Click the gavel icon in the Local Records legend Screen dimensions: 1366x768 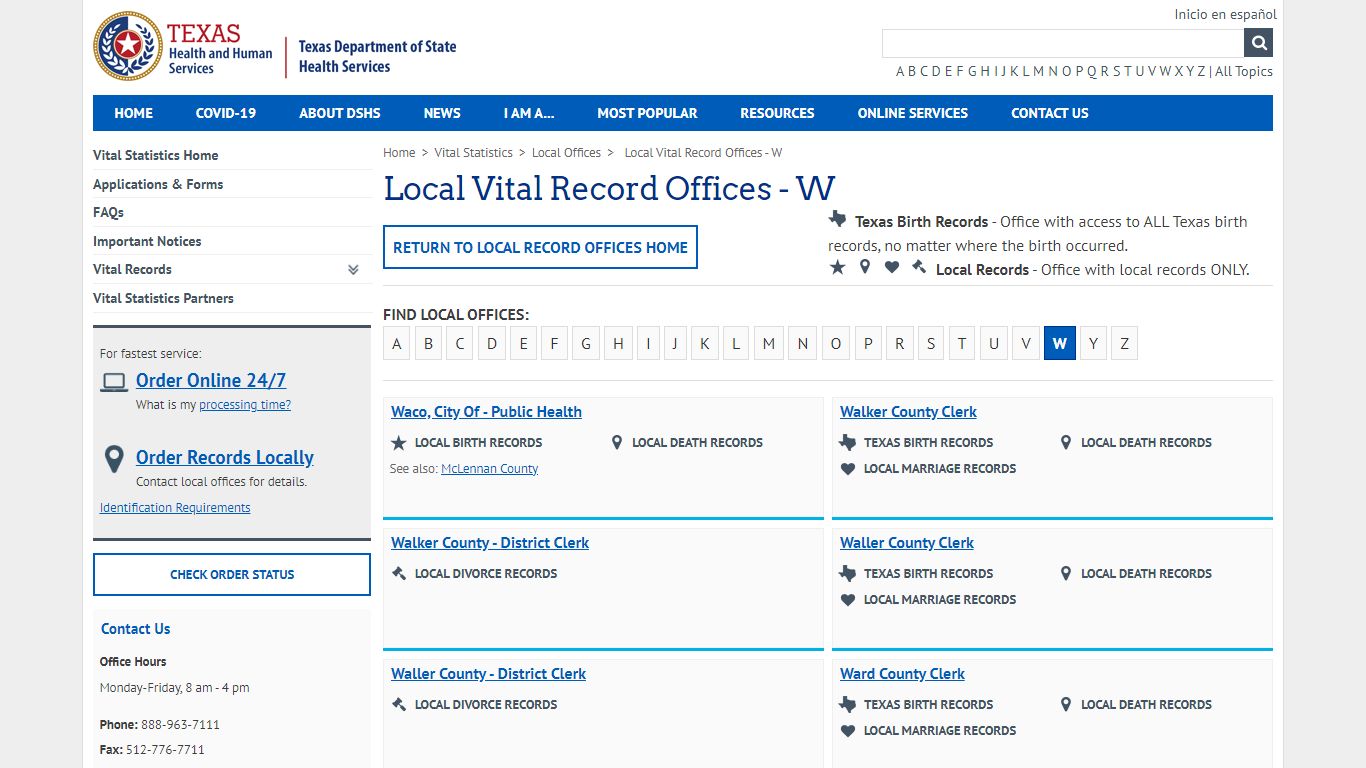(919, 267)
